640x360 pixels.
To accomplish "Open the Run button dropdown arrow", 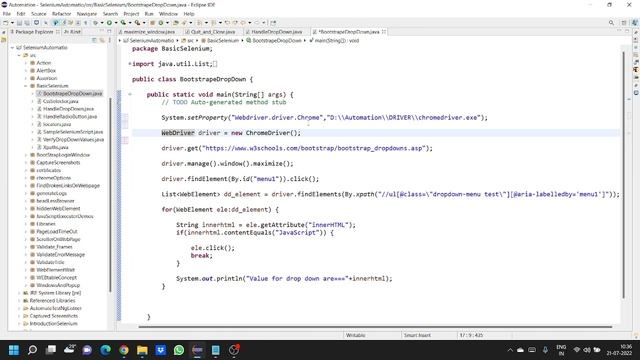I will pos(116,23).
